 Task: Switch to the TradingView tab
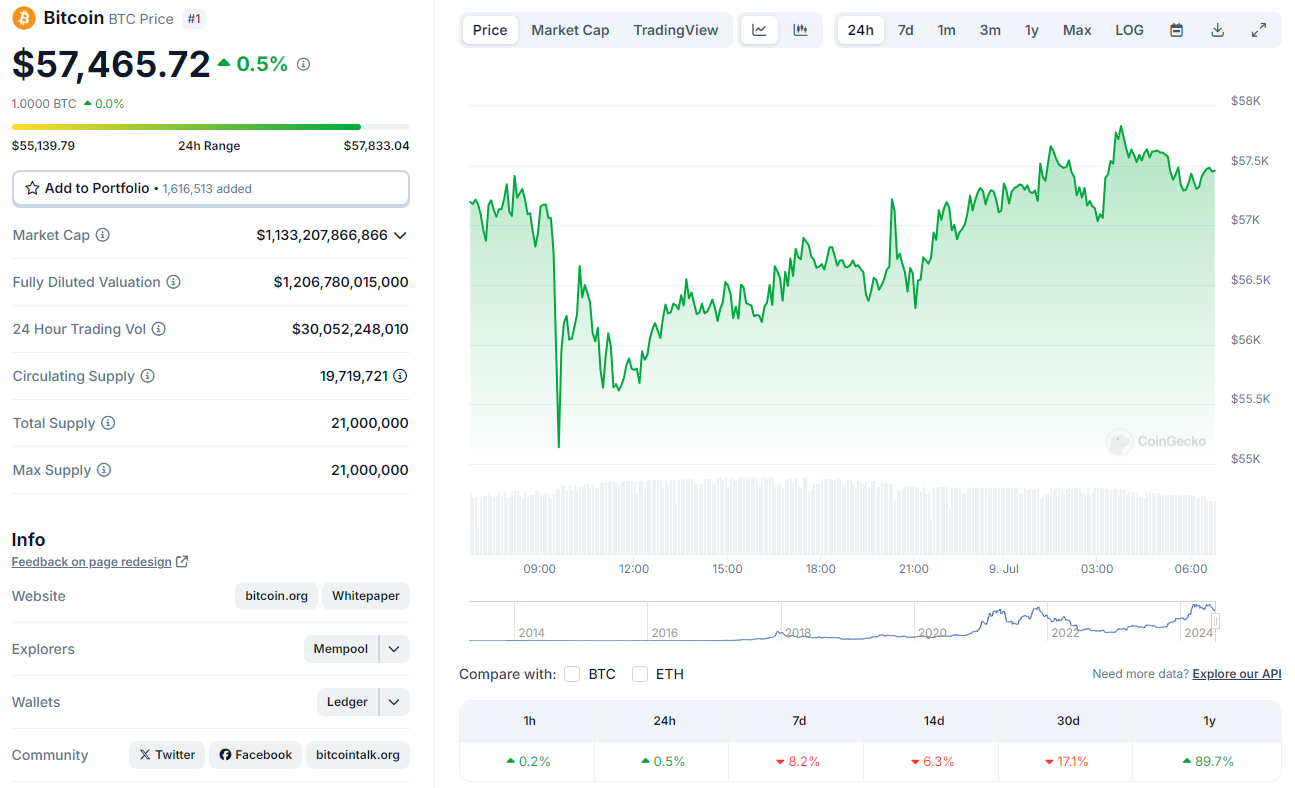[x=676, y=30]
